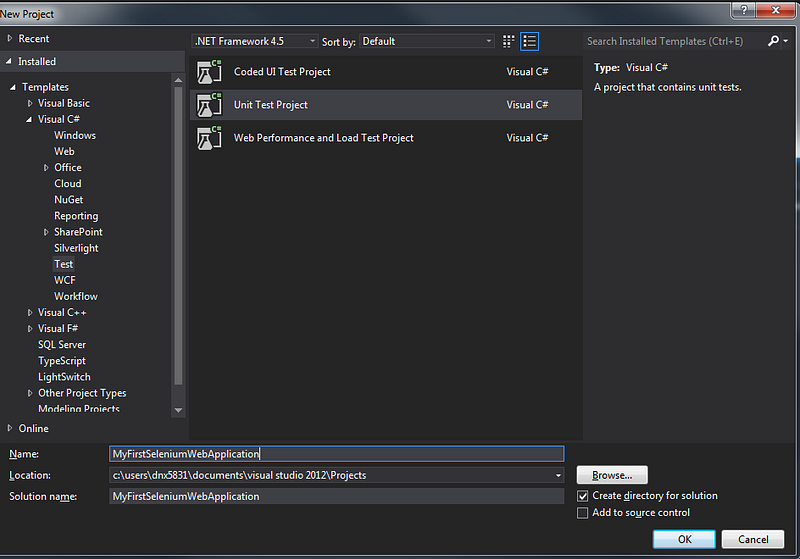This screenshot has width=800, height=559.
Task: Select the Modeling Projects category
Action: pos(79,408)
